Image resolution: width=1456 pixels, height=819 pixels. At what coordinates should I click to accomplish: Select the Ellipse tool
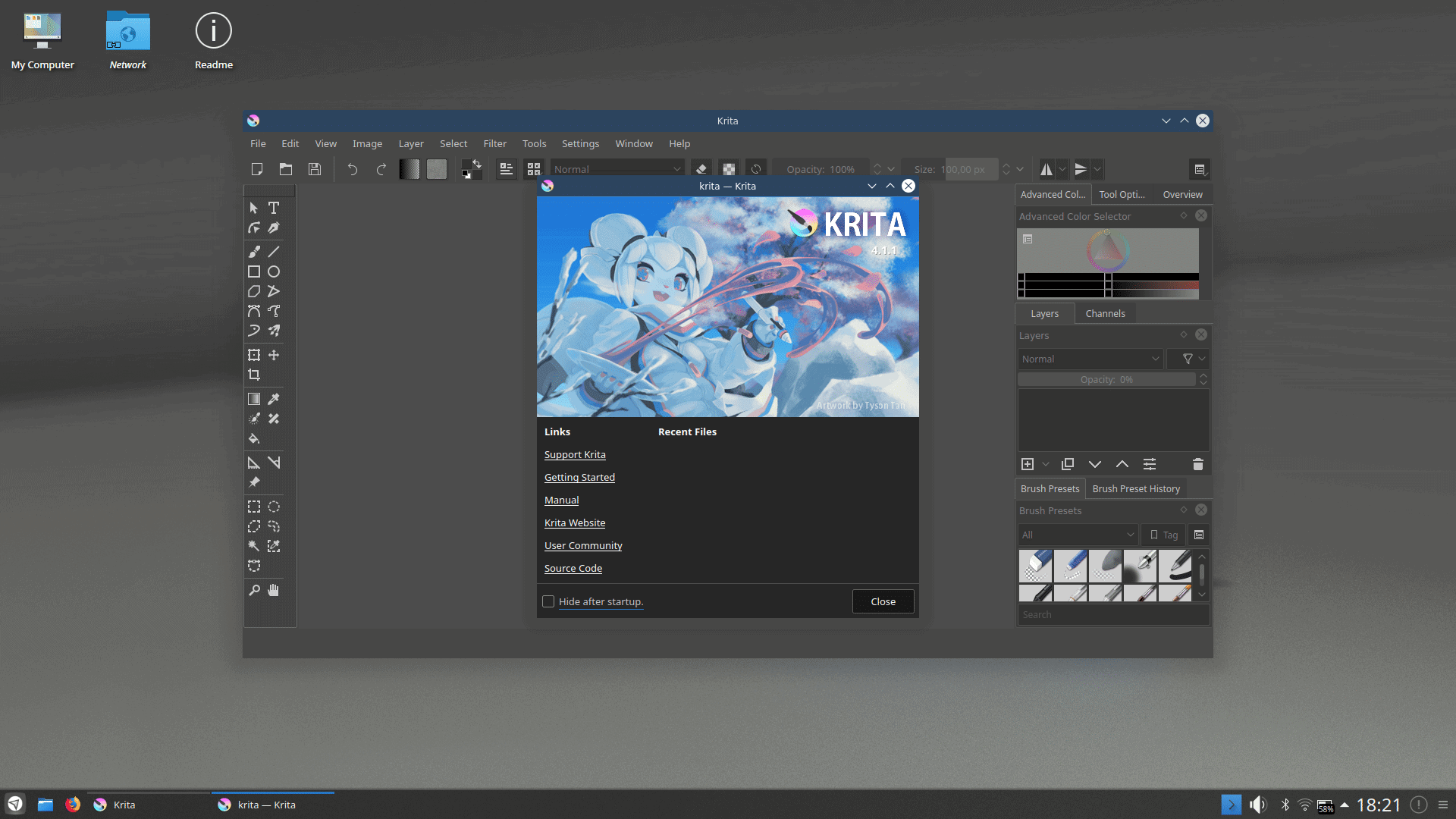[x=274, y=271]
